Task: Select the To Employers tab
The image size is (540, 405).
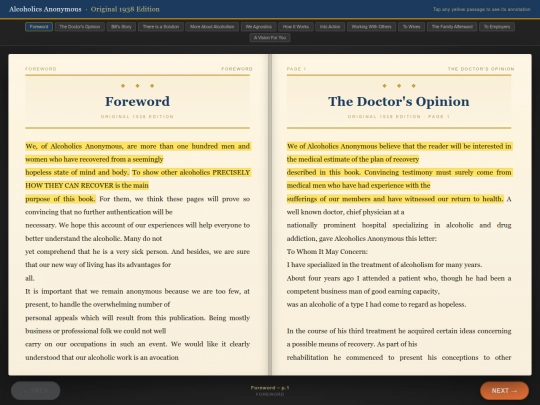Action: pos(497,27)
